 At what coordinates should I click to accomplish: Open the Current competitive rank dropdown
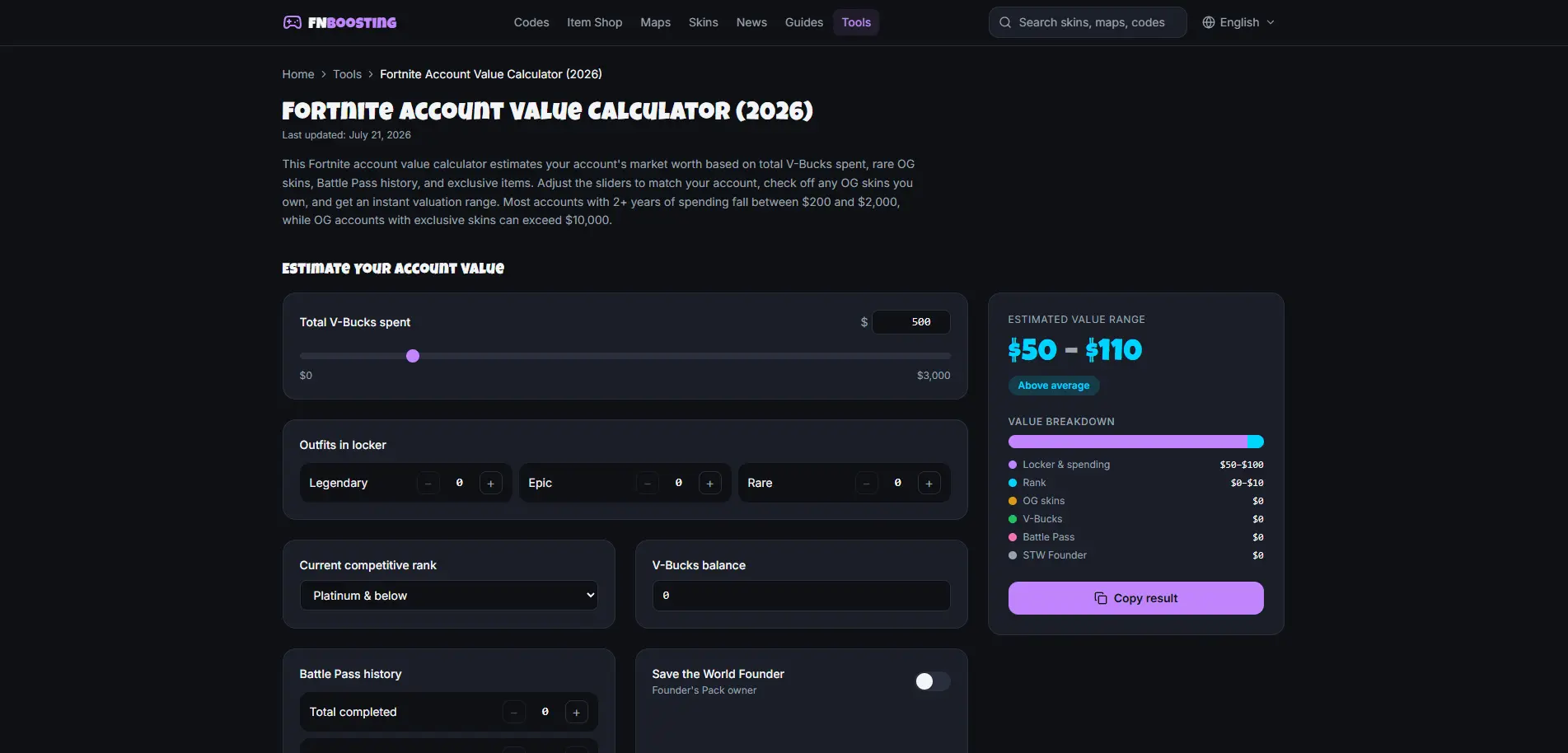449,596
